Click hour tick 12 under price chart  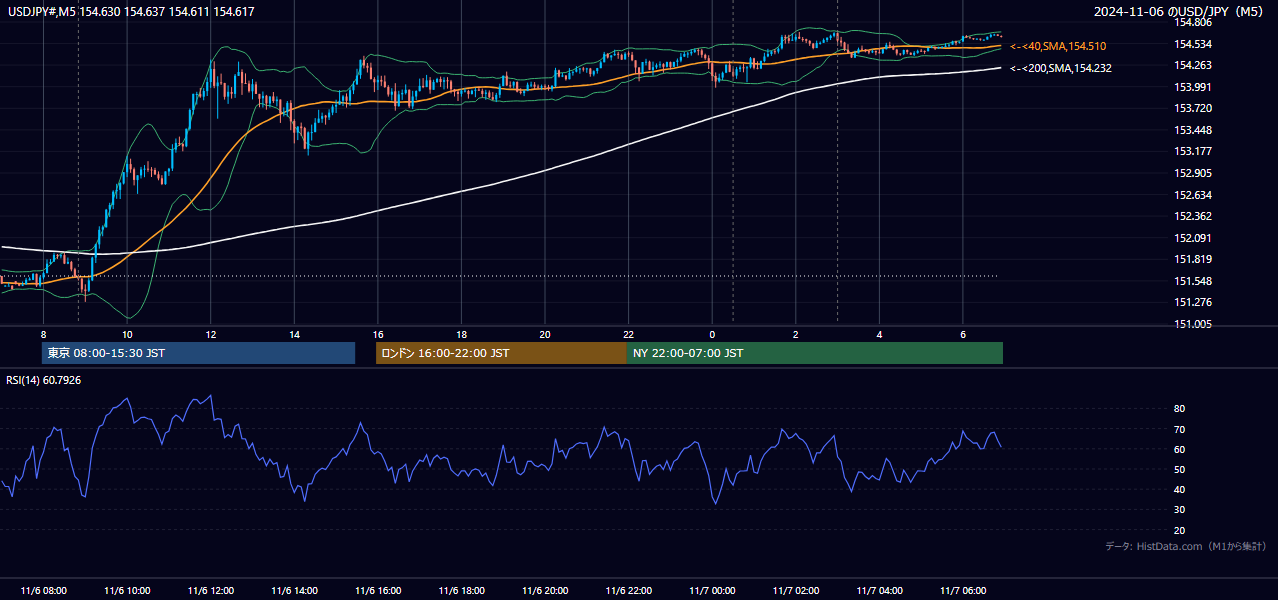210,334
